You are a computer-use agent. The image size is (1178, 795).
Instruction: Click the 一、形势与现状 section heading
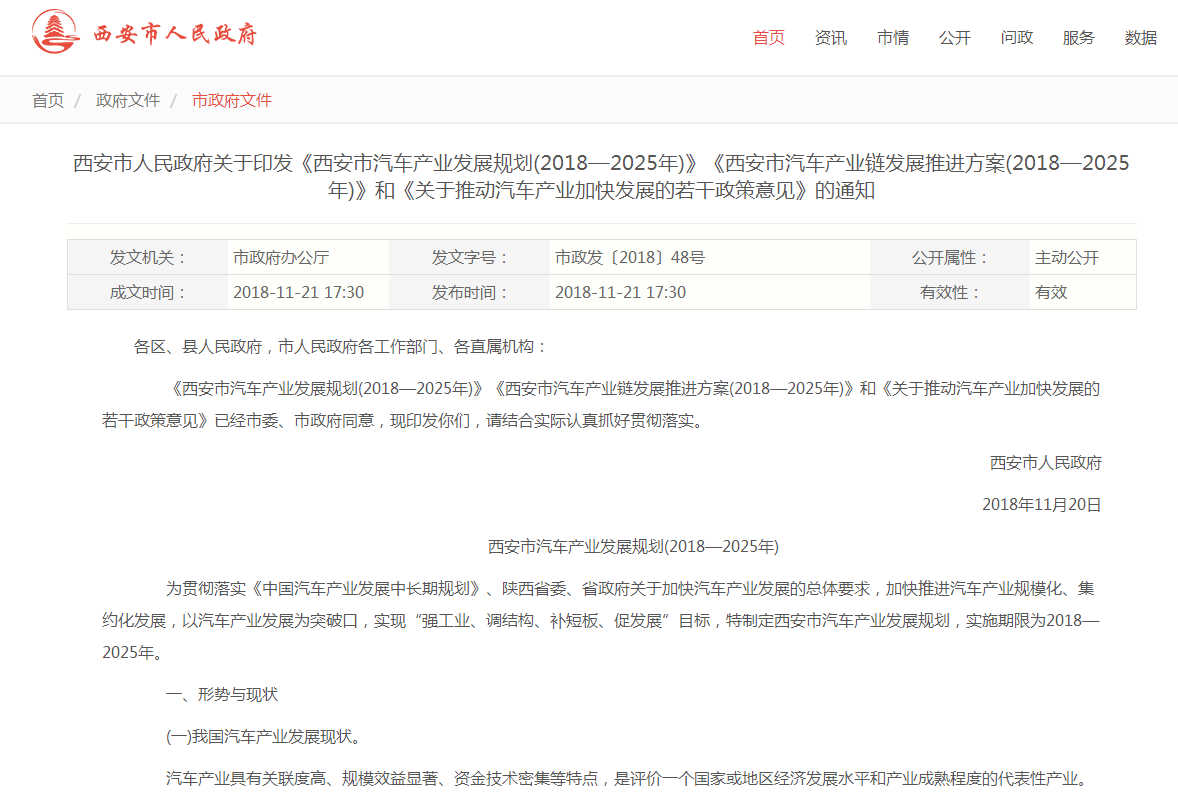click(221, 694)
